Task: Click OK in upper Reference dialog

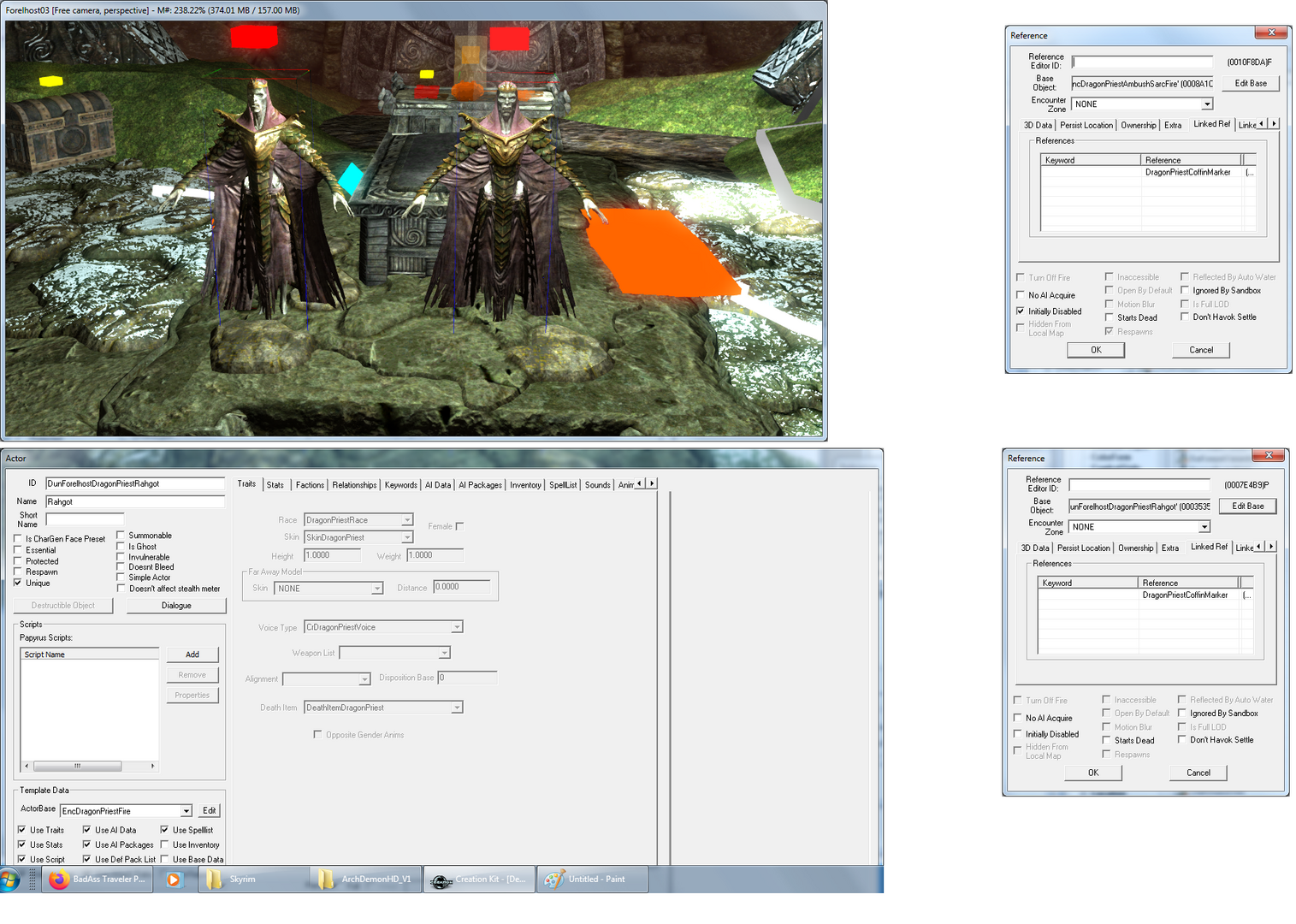Action: click(1096, 350)
